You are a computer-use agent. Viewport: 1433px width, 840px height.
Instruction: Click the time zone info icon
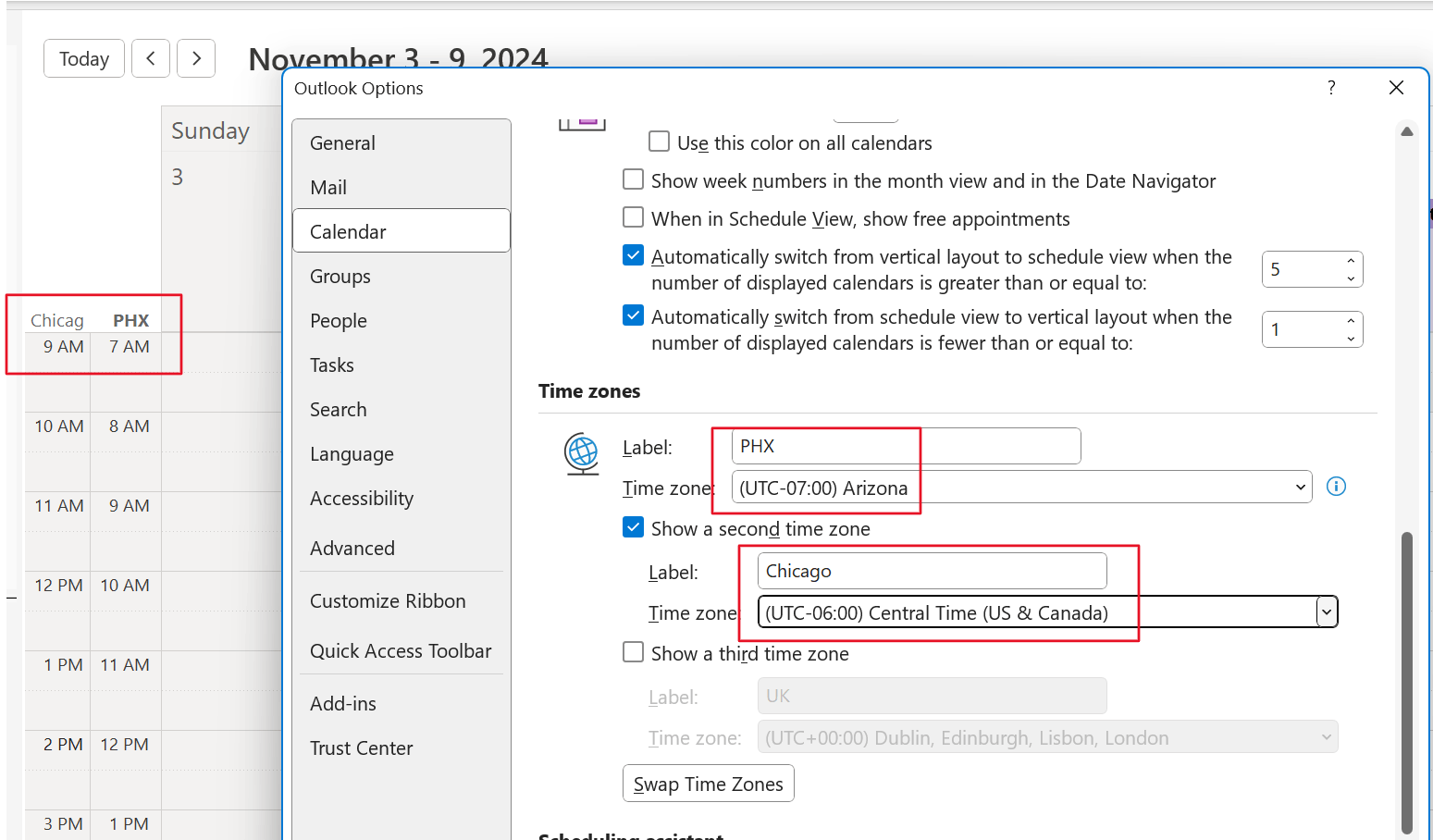click(x=1336, y=487)
